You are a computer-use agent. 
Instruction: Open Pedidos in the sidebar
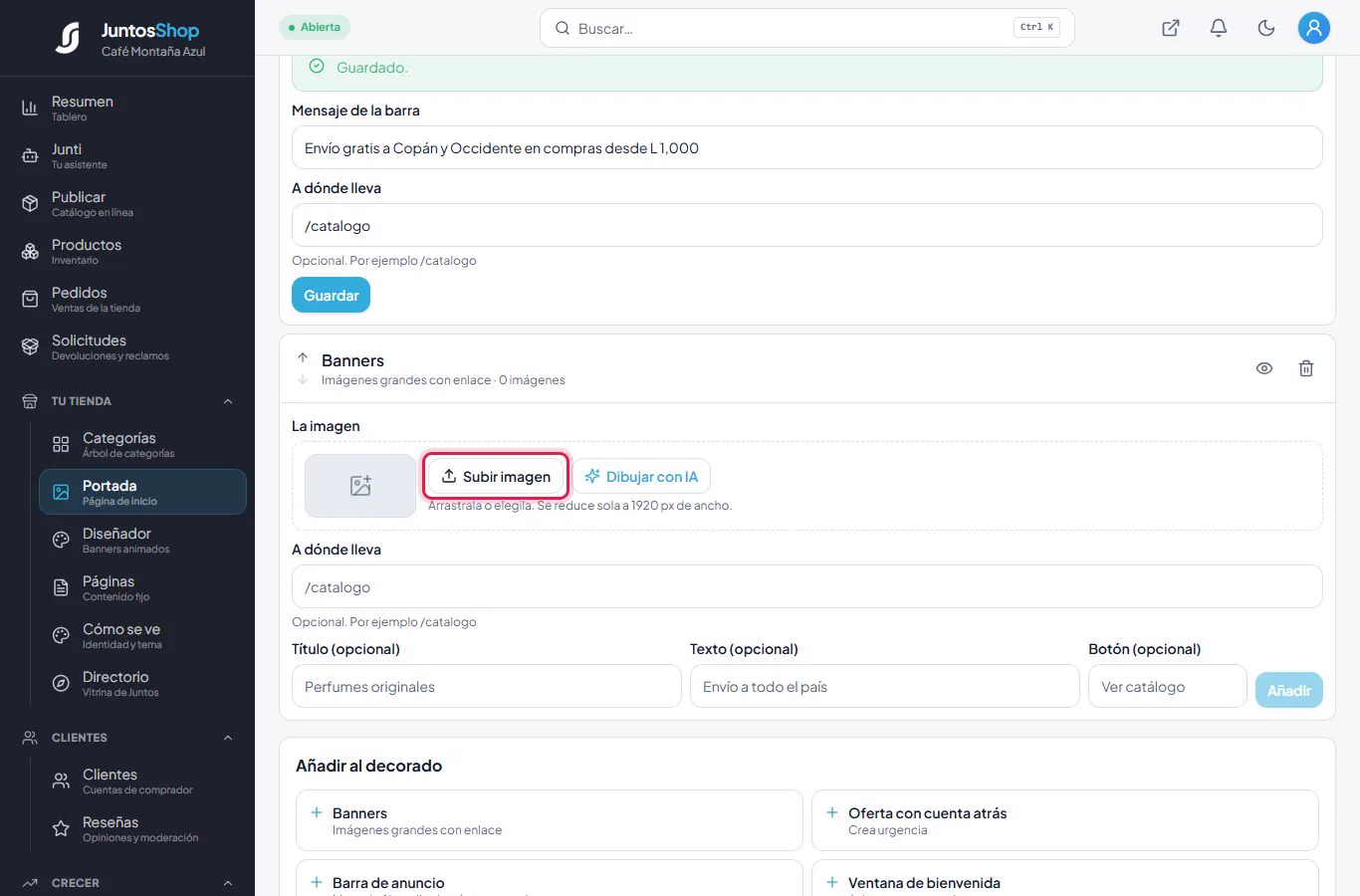(x=127, y=299)
